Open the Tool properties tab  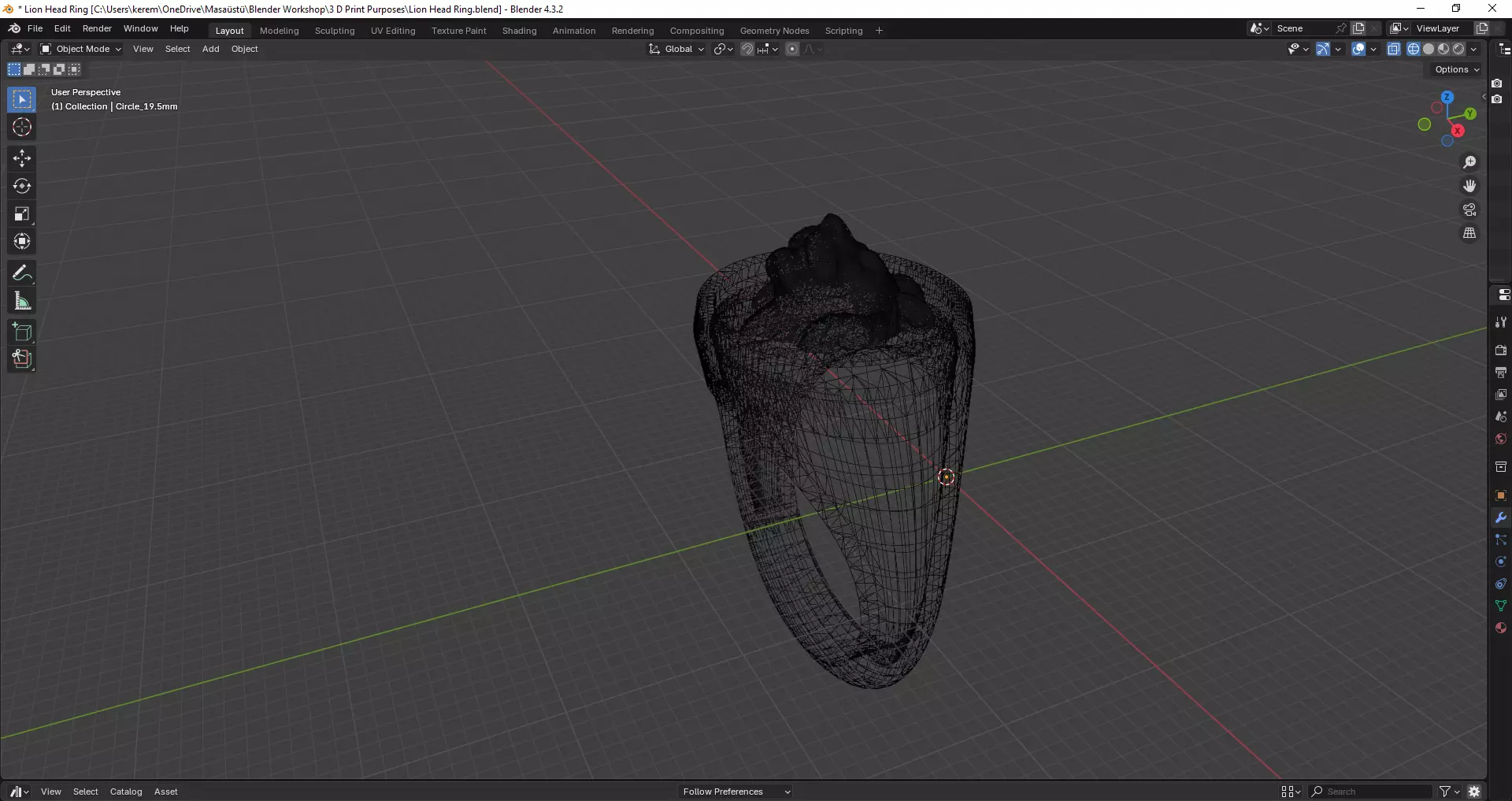tap(1501, 322)
